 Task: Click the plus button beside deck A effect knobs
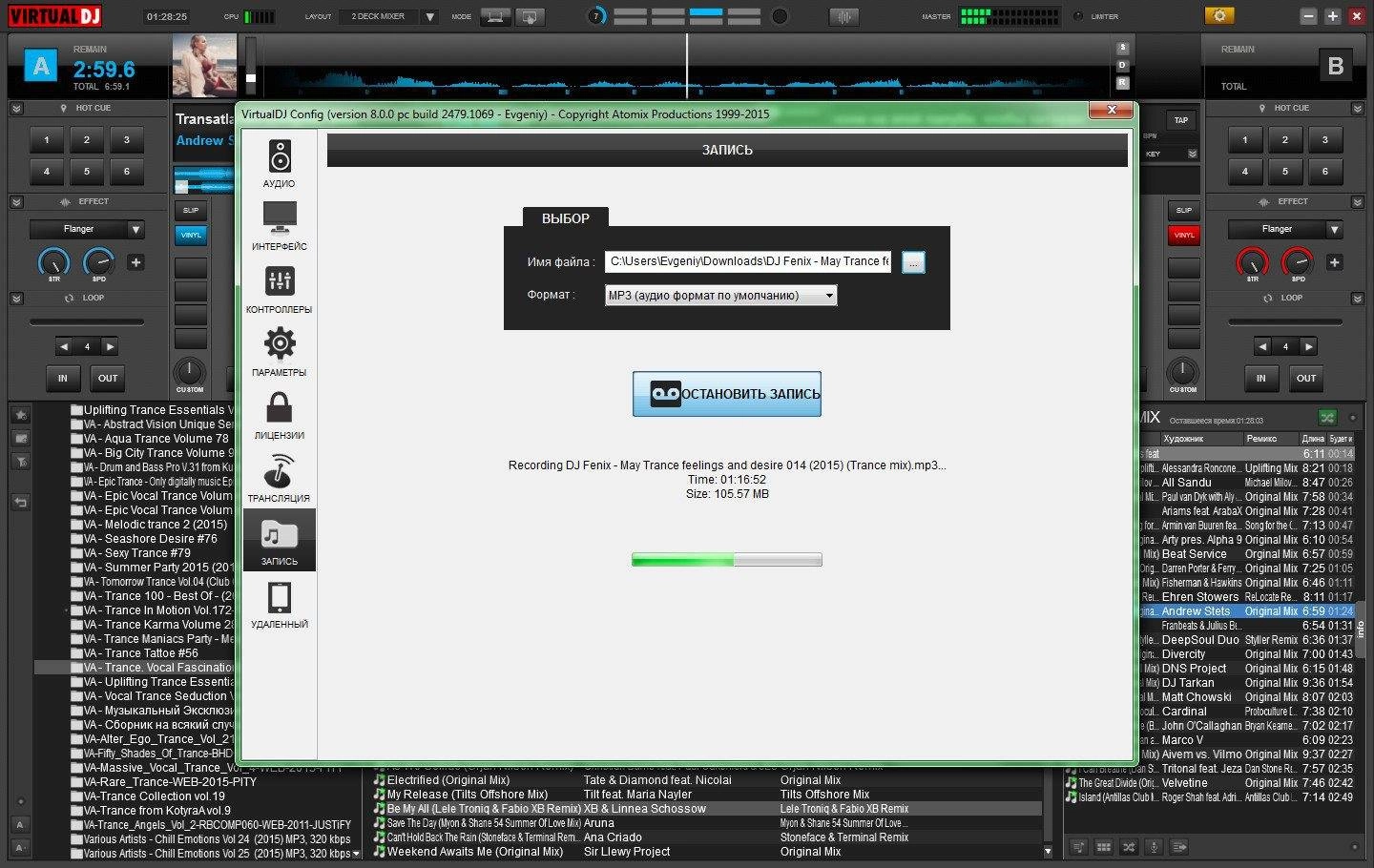(x=135, y=262)
